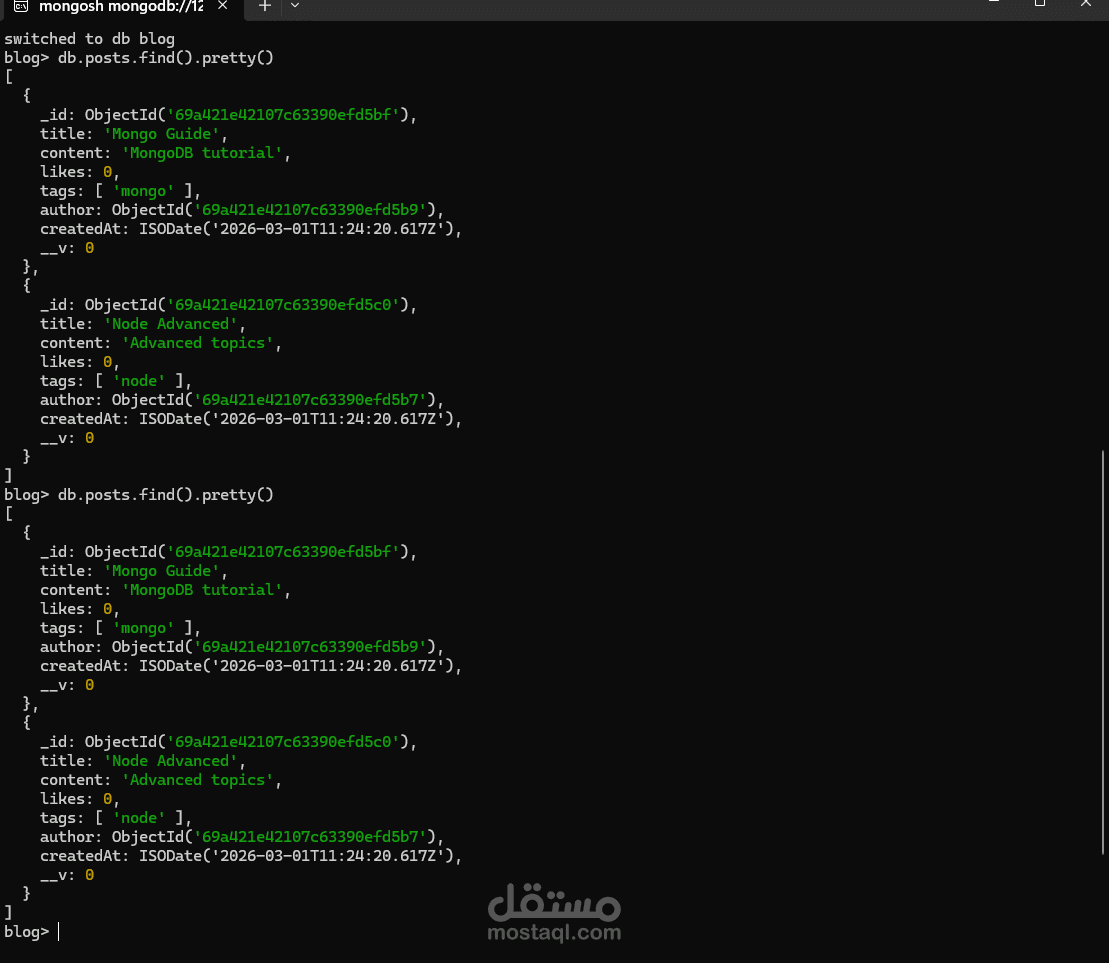
Task: Click the __v field value
Action: (88, 247)
